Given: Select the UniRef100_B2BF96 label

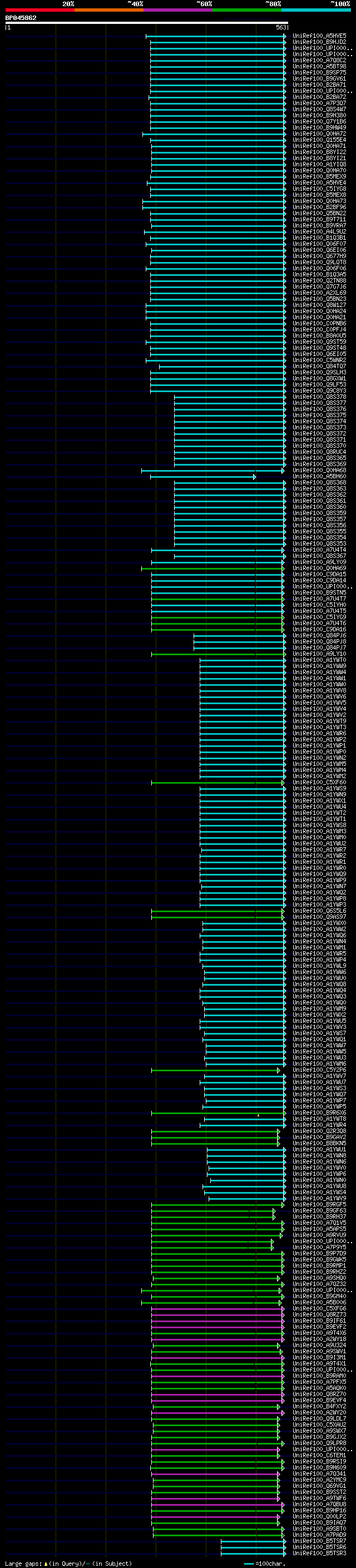Looking at the screenshot, I should click(x=319, y=207).
